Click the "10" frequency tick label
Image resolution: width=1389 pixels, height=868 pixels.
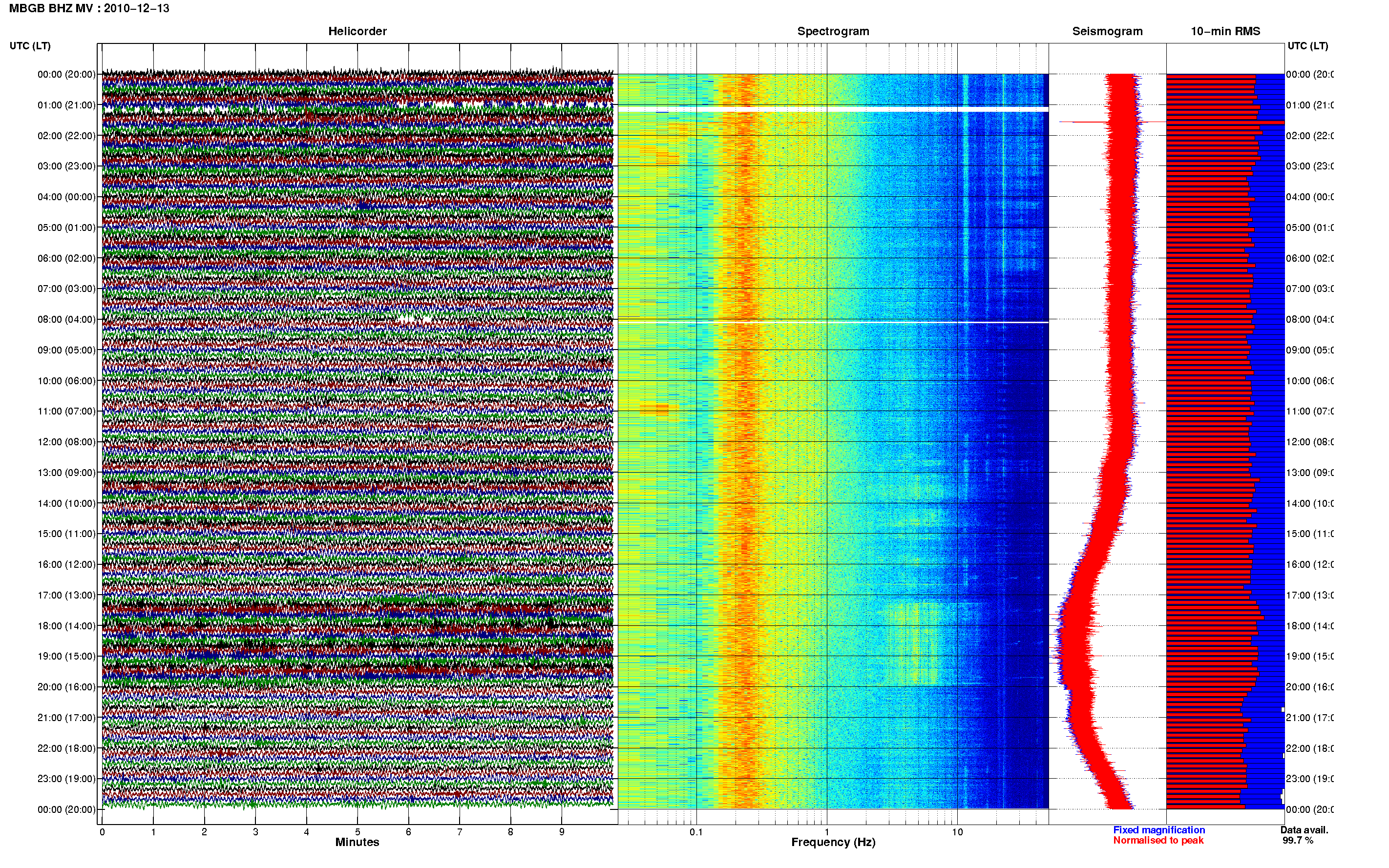click(957, 832)
